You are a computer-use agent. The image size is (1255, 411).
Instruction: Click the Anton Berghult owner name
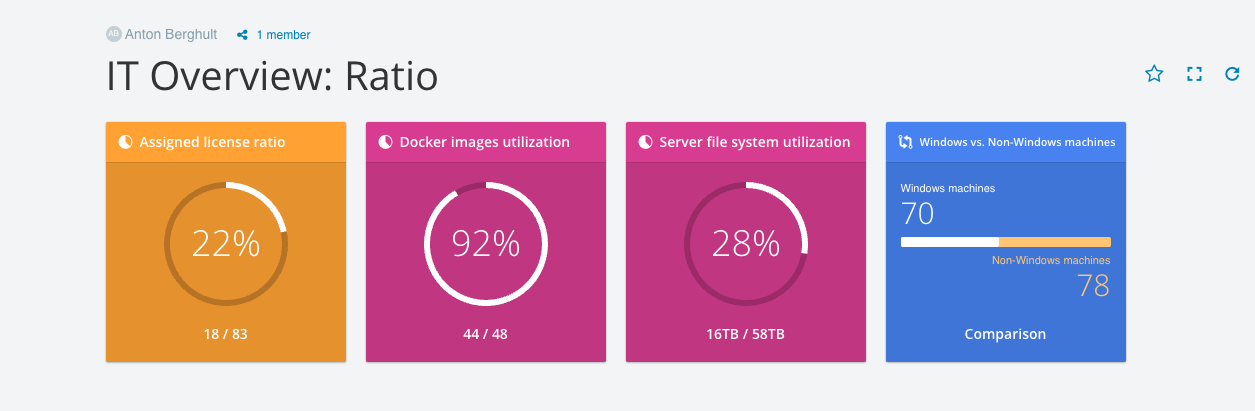tap(171, 34)
